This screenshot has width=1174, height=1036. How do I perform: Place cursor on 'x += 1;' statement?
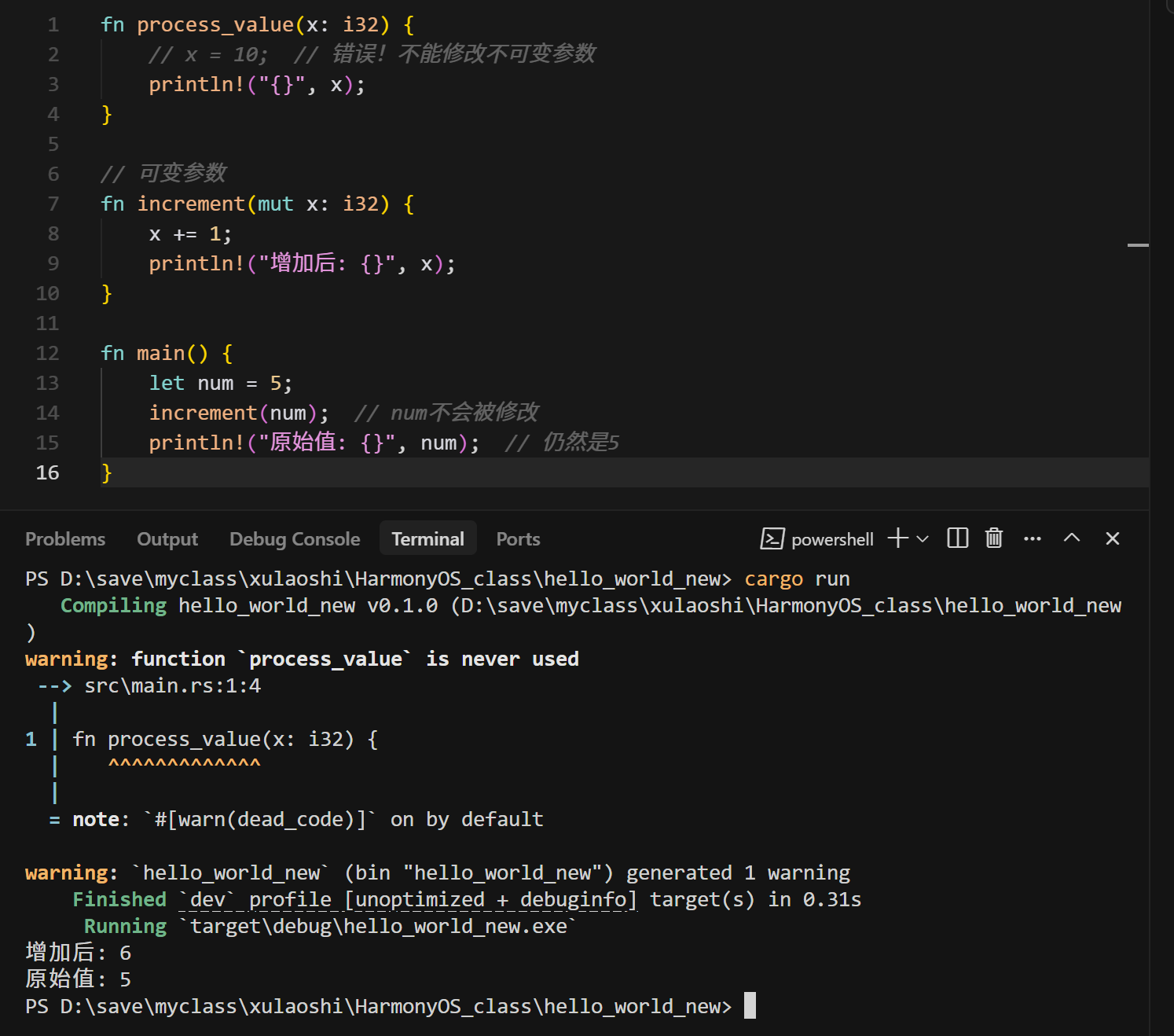[x=191, y=234]
